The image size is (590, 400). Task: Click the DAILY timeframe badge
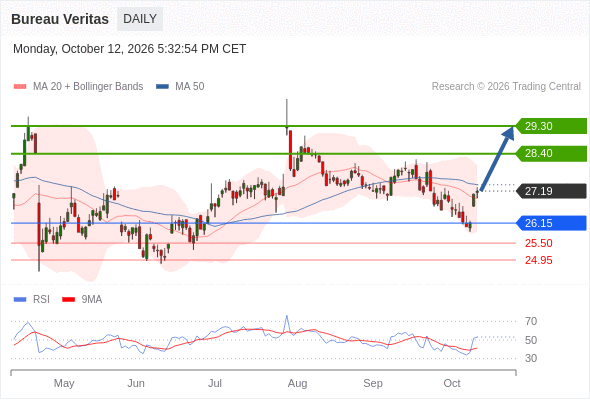point(140,19)
